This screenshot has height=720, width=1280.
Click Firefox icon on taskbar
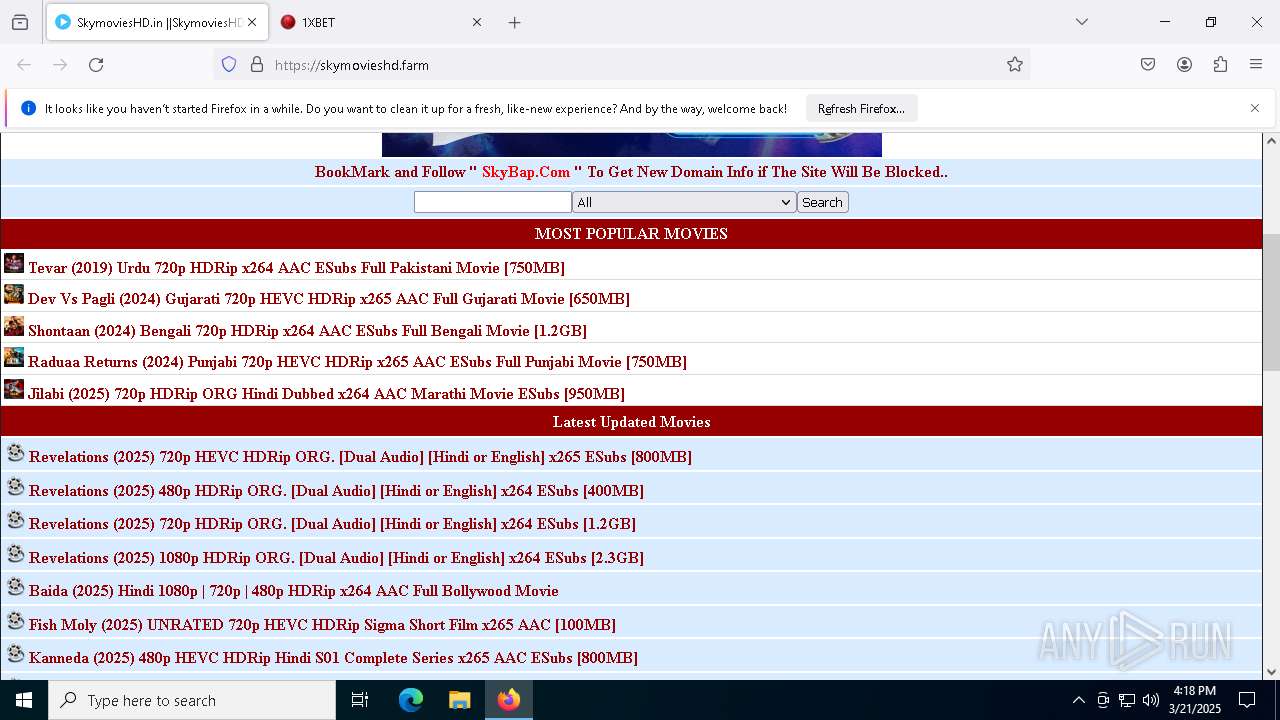coord(509,700)
